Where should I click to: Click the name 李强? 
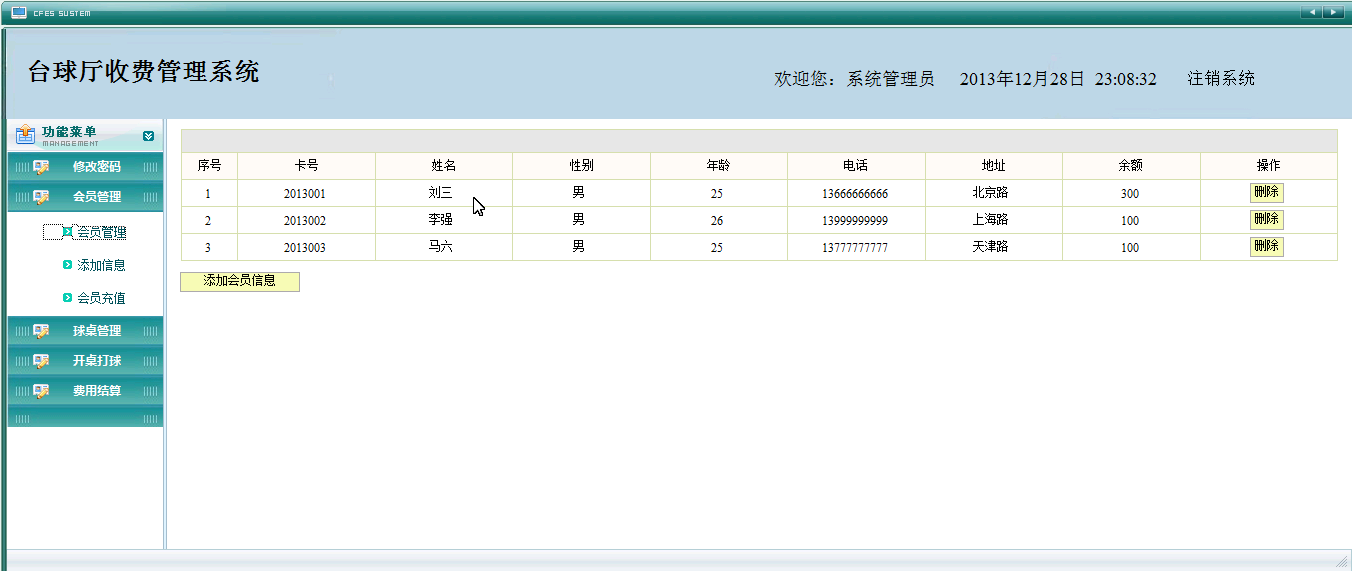[x=441, y=220]
